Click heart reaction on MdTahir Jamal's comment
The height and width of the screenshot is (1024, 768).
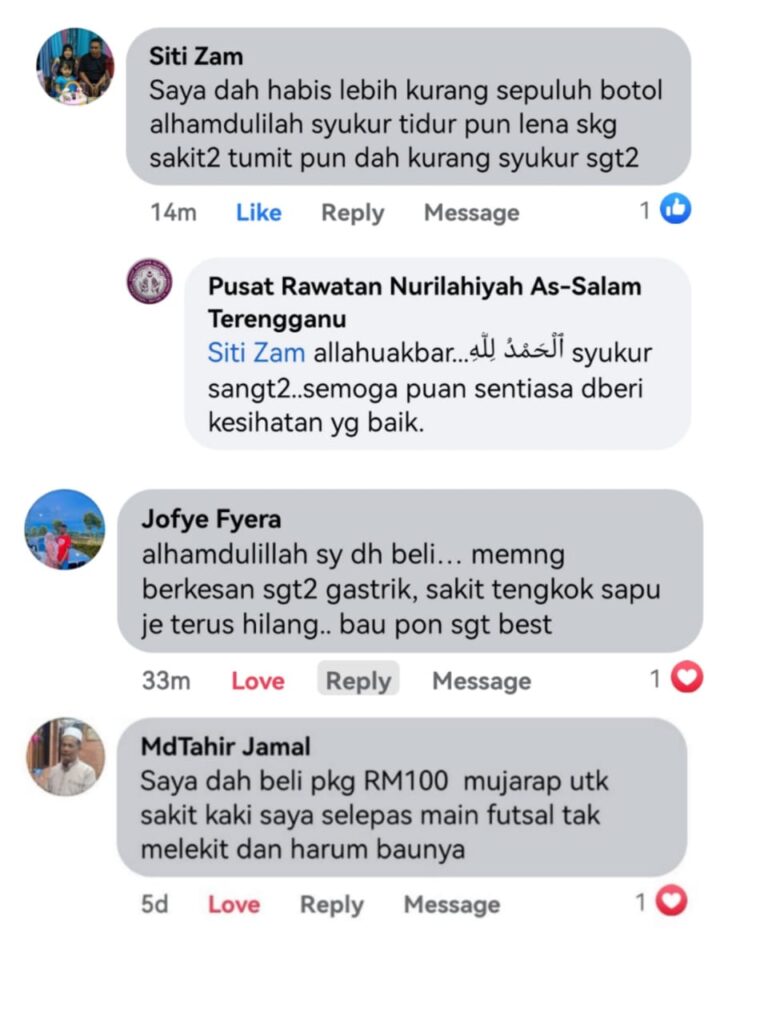671,901
